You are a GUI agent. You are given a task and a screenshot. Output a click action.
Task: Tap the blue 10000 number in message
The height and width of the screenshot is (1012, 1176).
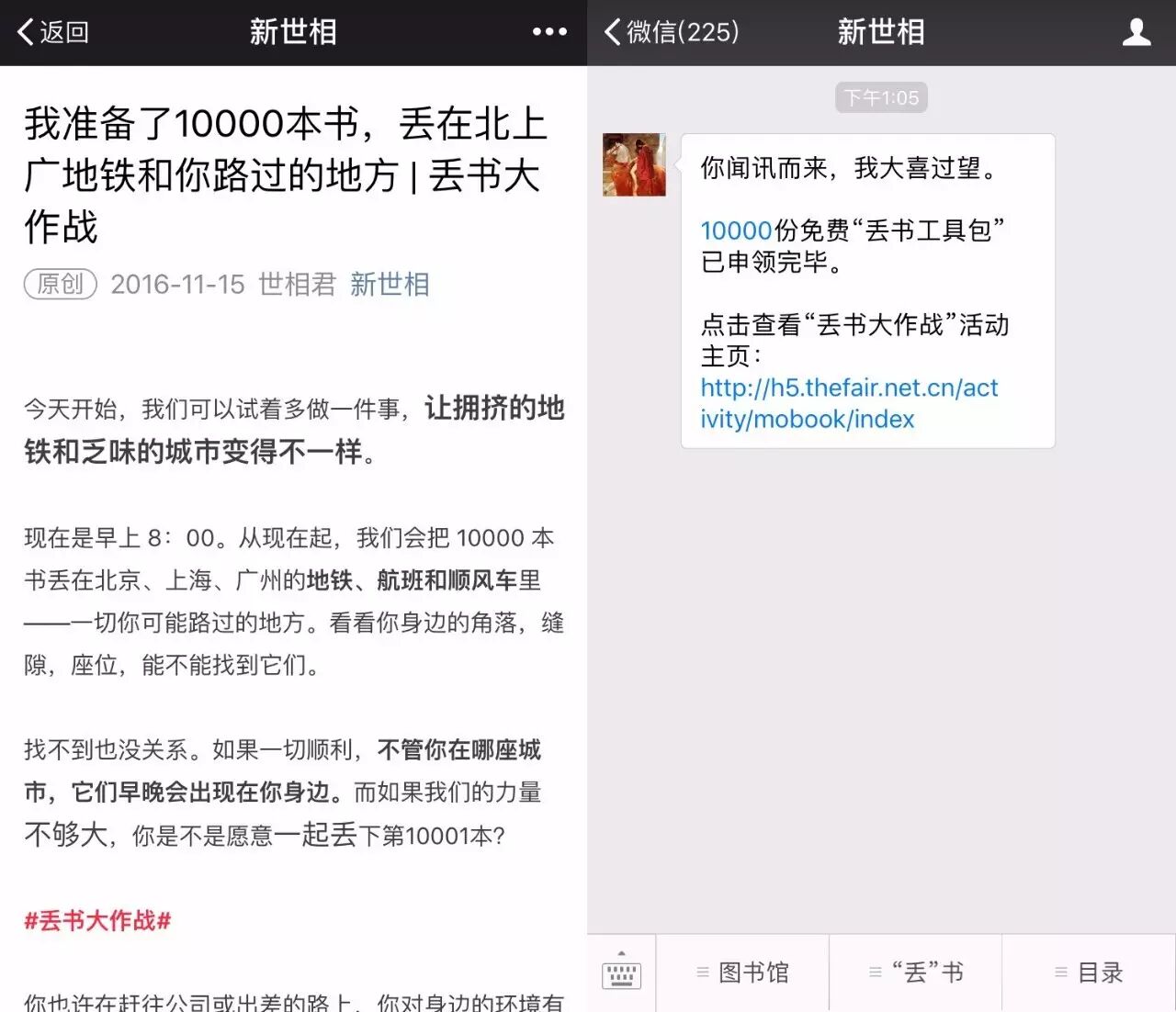(x=736, y=231)
